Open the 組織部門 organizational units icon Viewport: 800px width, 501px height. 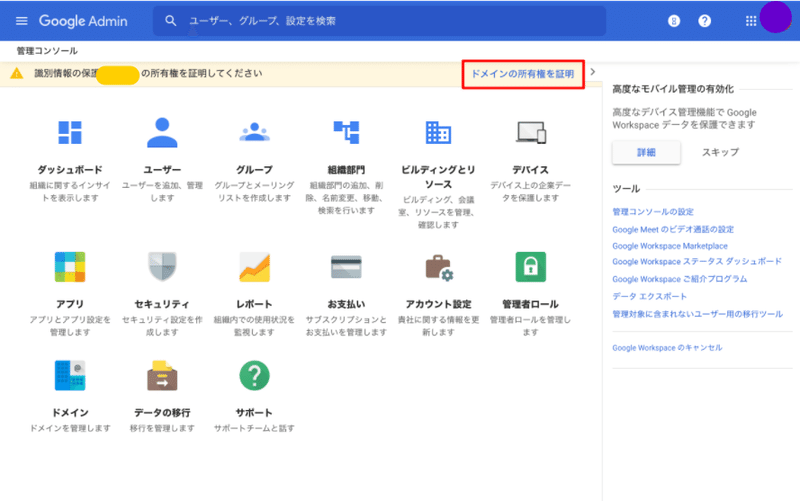tap(346, 132)
